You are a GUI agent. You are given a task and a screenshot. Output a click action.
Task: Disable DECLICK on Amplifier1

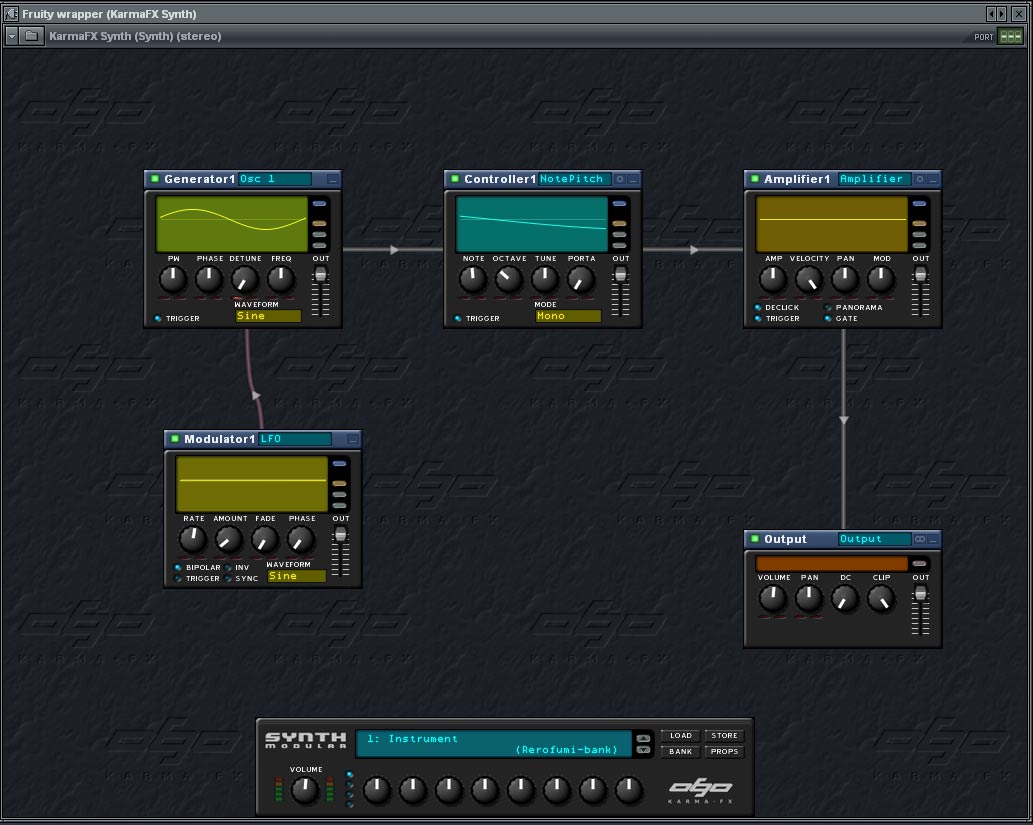click(x=758, y=308)
